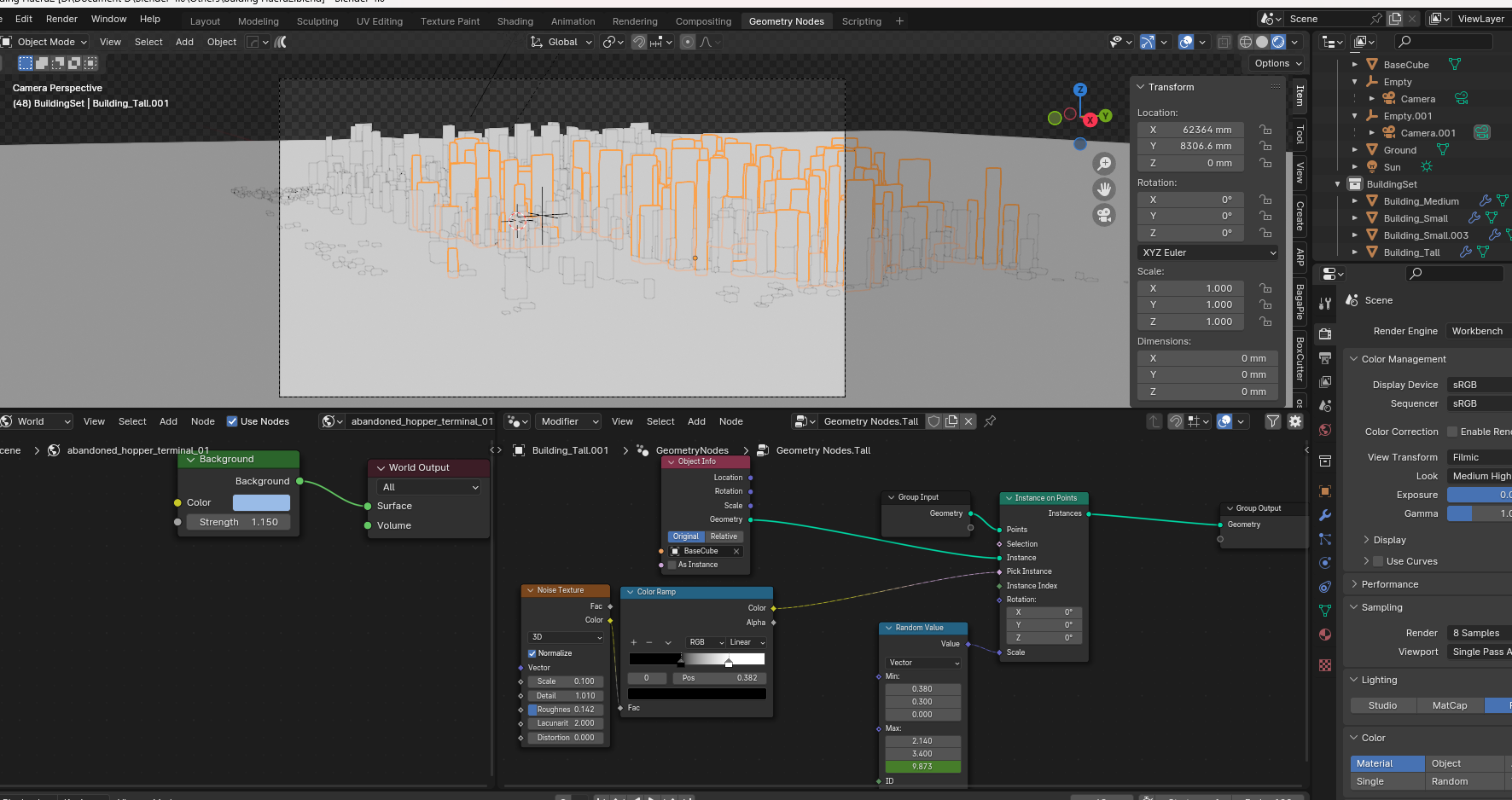Toggle camera view gizmo button
The height and width of the screenshot is (800, 1512).
1104,215
